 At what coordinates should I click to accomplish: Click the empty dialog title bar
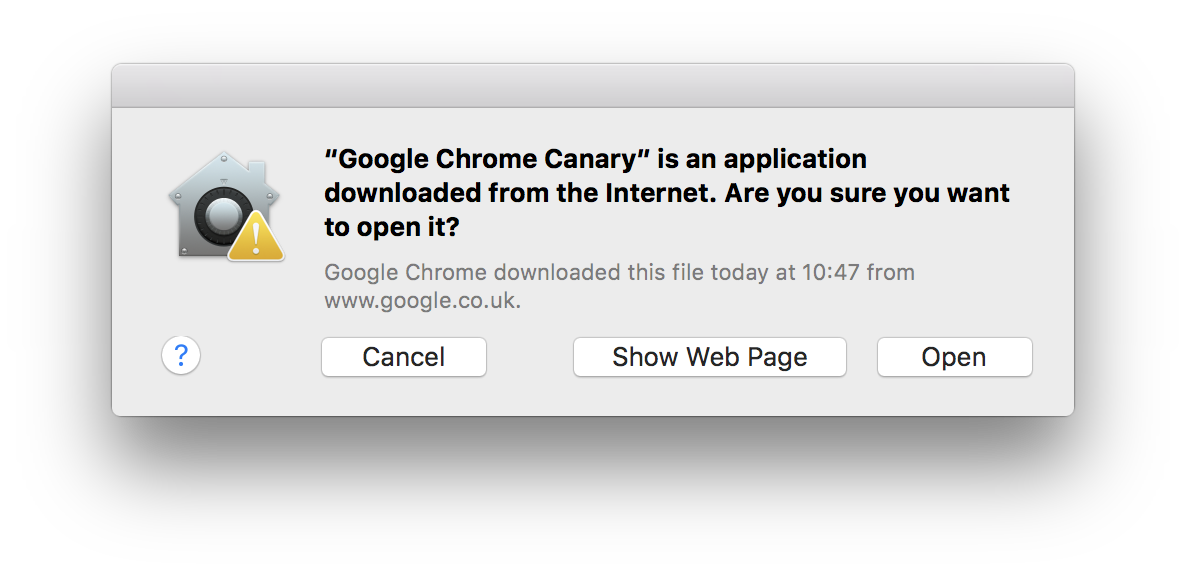[x=593, y=85]
